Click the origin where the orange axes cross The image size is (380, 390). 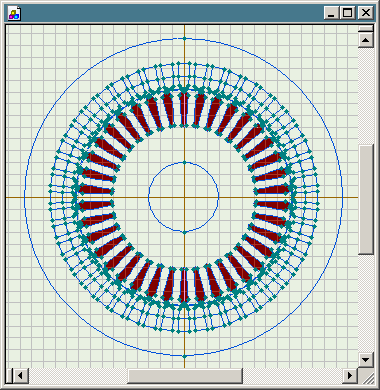[x=184, y=197]
